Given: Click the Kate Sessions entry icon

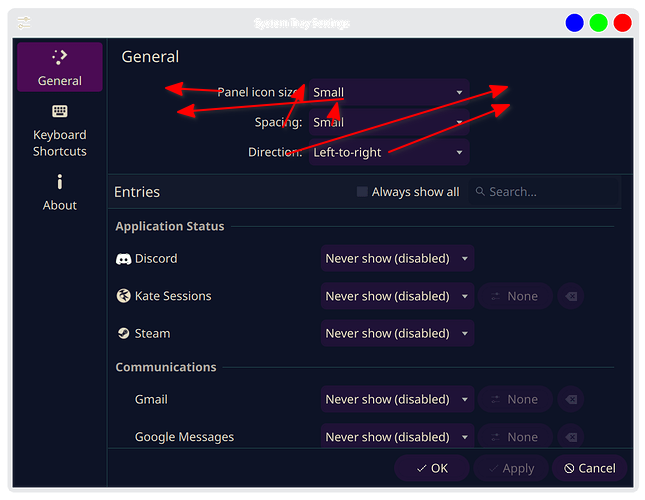Looking at the screenshot, I should pyautogui.click(x=124, y=296).
